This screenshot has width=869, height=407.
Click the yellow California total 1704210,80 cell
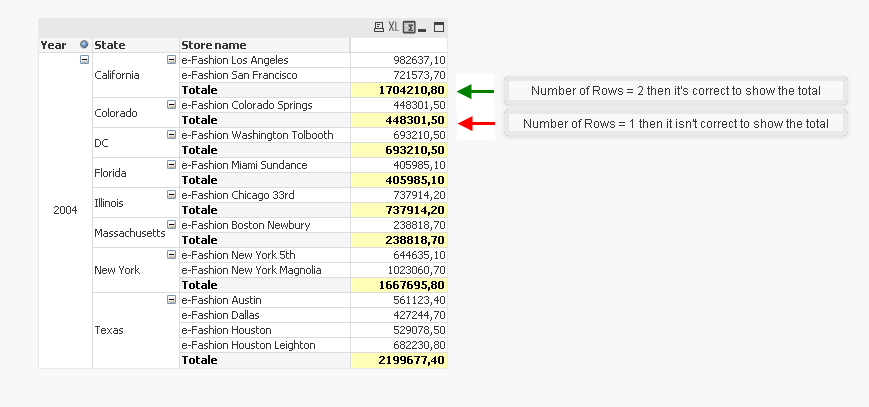(398, 90)
